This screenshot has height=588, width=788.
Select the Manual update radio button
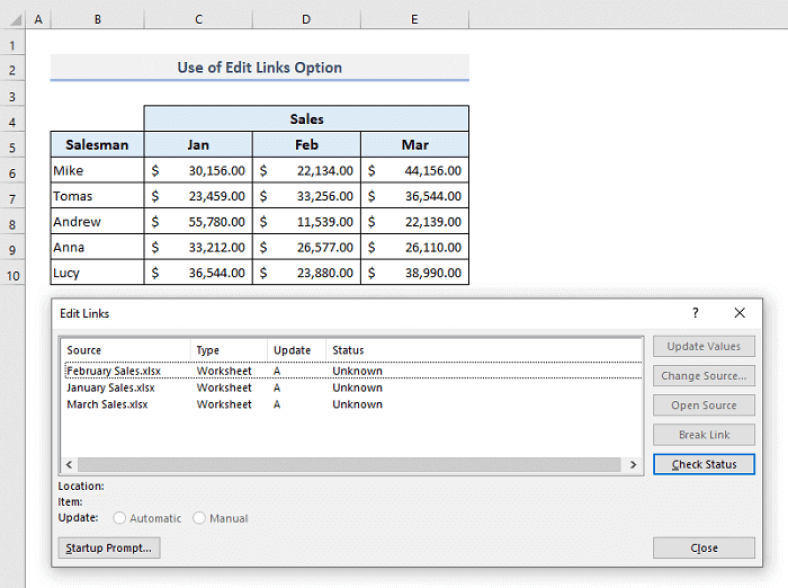[200, 518]
